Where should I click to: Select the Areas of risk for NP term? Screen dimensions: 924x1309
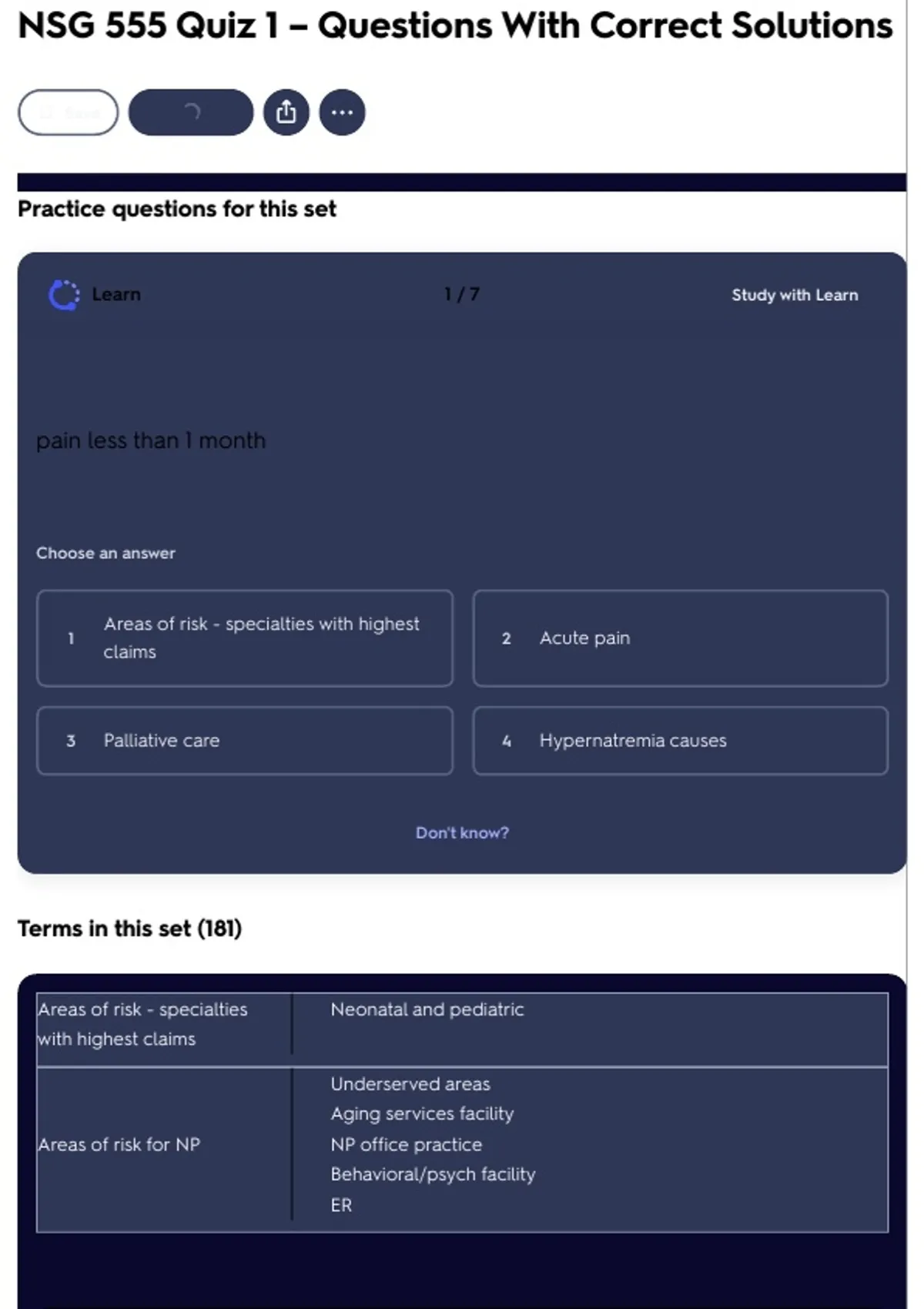tap(119, 1144)
